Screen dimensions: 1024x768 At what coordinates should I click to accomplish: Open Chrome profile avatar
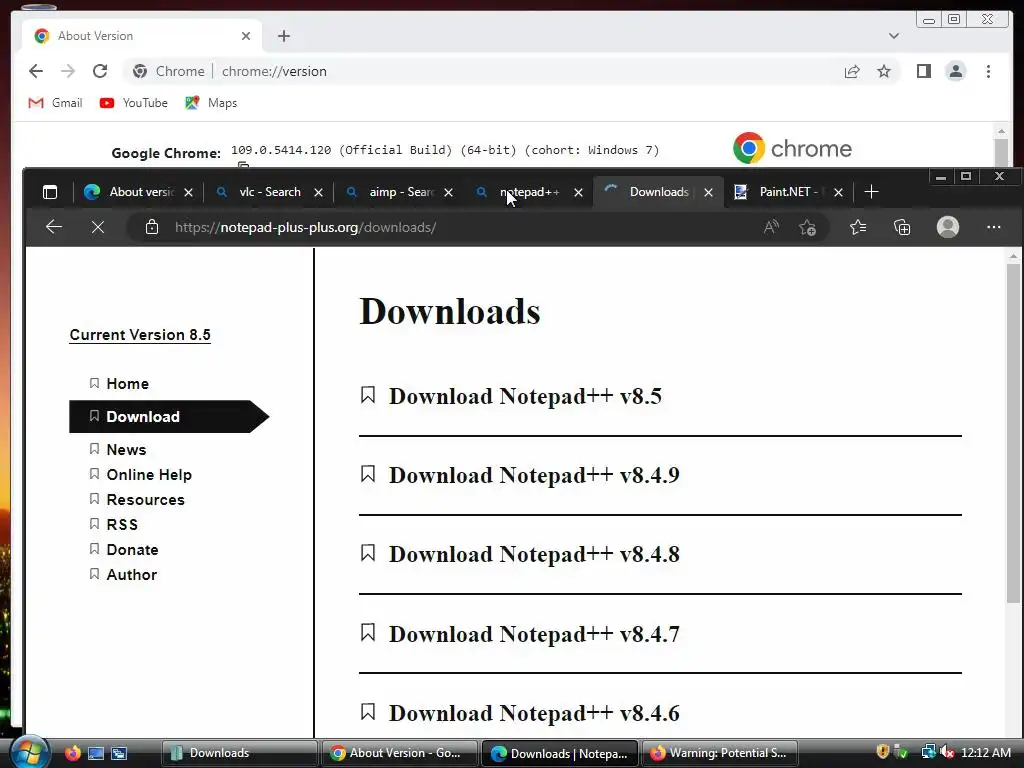955,71
